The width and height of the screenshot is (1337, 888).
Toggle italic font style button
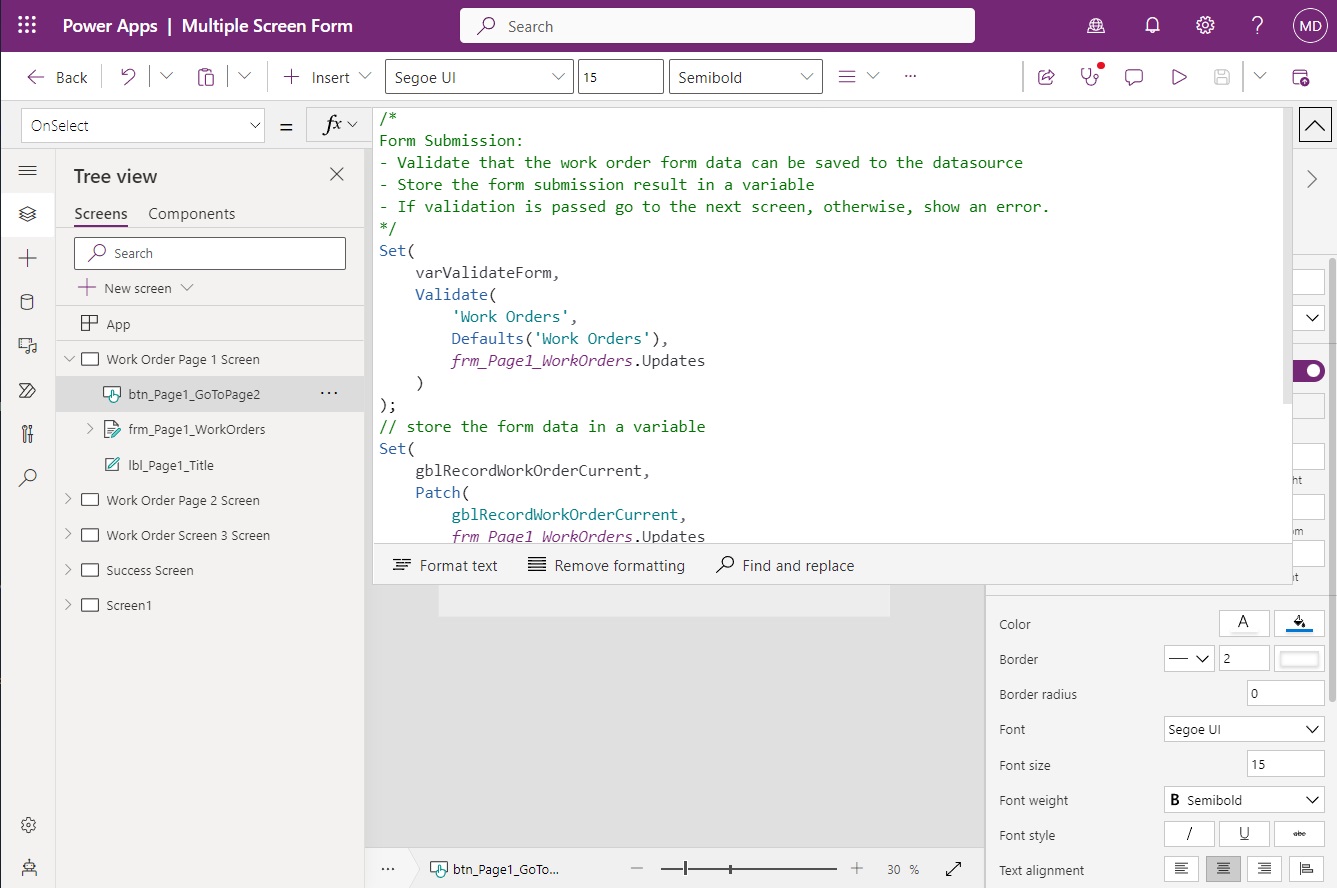pyautogui.click(x=1189, y=834)
